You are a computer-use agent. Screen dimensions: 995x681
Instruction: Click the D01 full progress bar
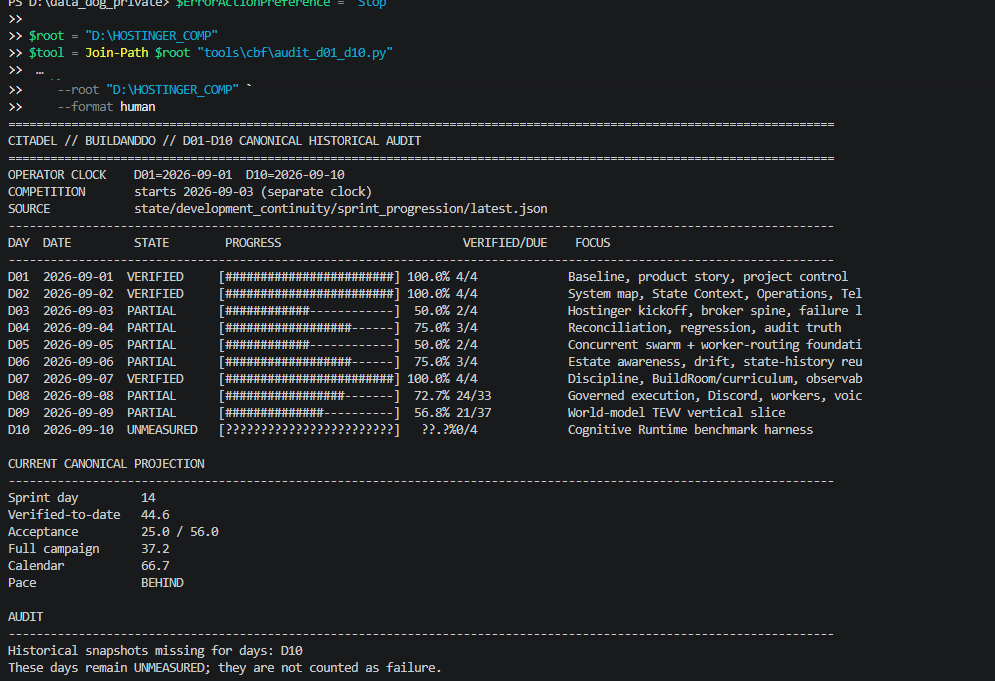[x=310, y=277]
